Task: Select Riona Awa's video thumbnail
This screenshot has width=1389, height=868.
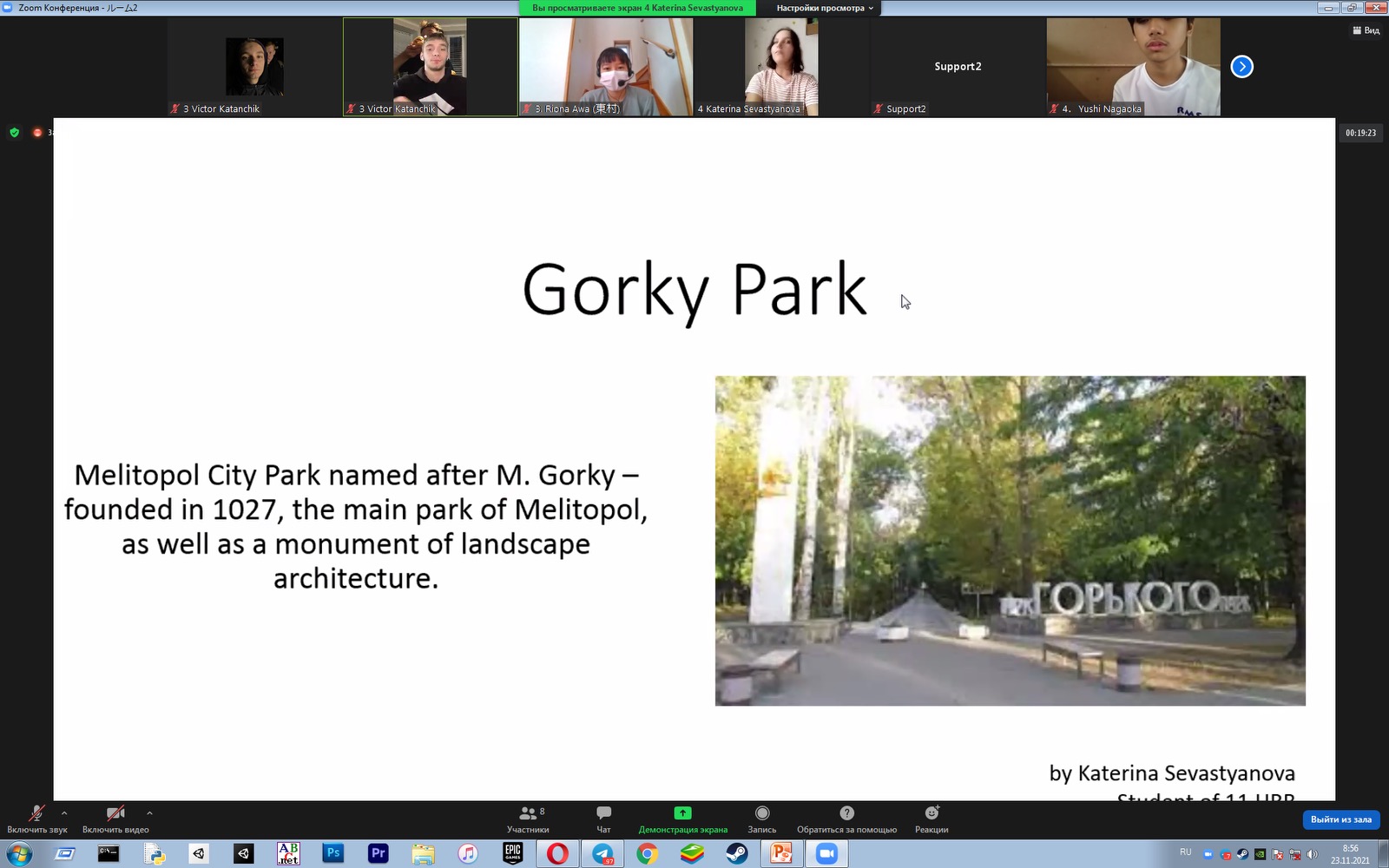Action: 605,67
